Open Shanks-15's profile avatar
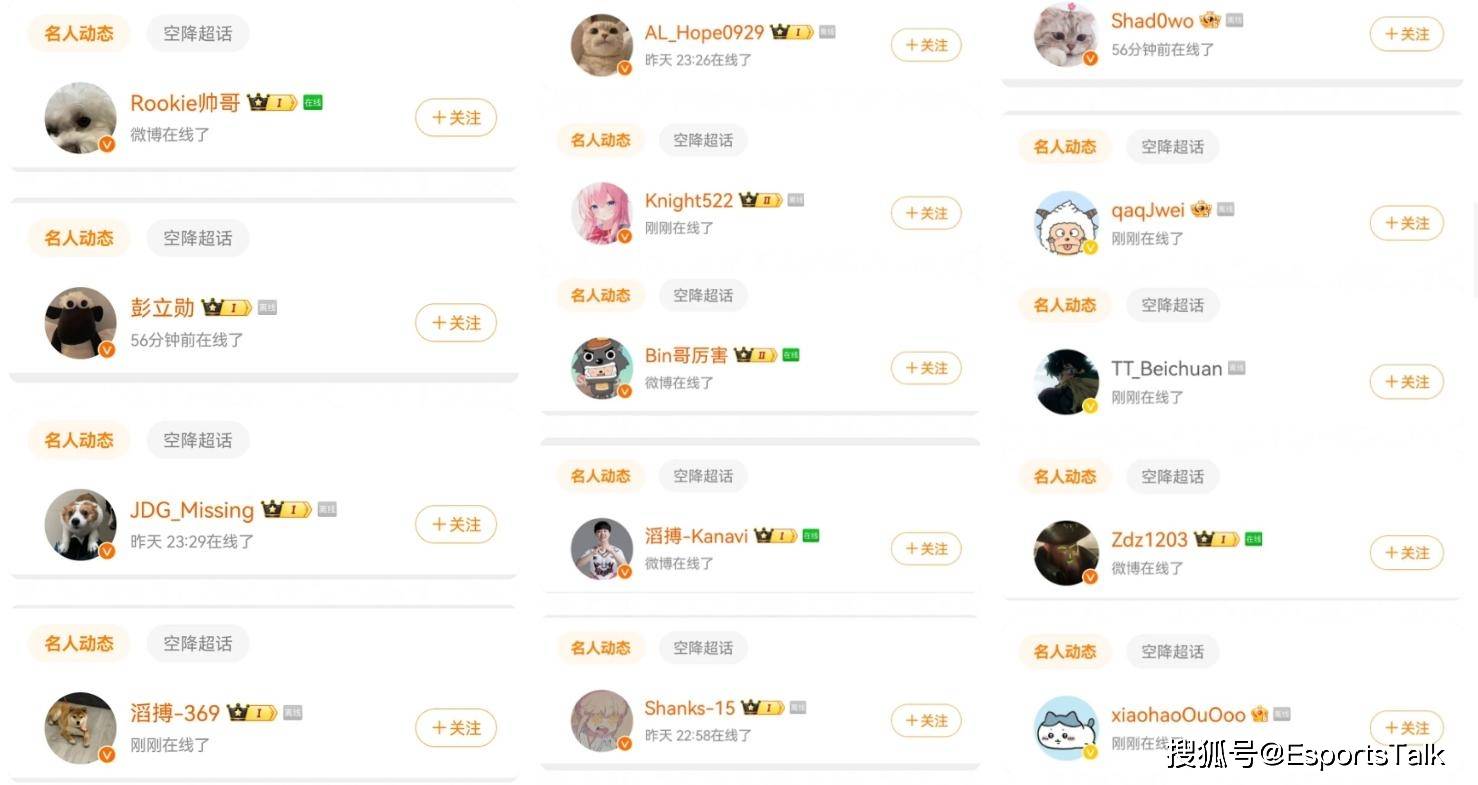The height and width of the screenshot is (785, 1478). 602,721
